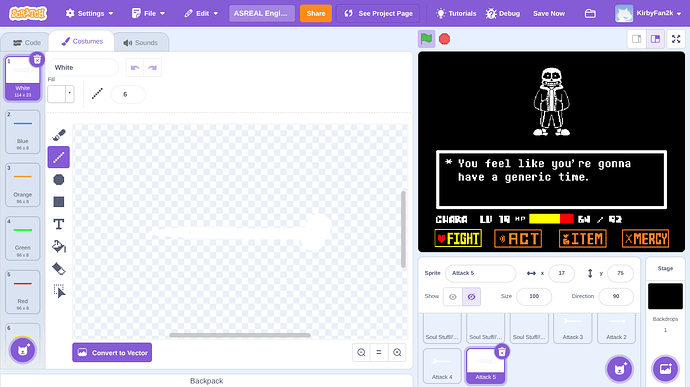Open My Stuff folder icon
690x387 pixels.
(x=590, y=14)
